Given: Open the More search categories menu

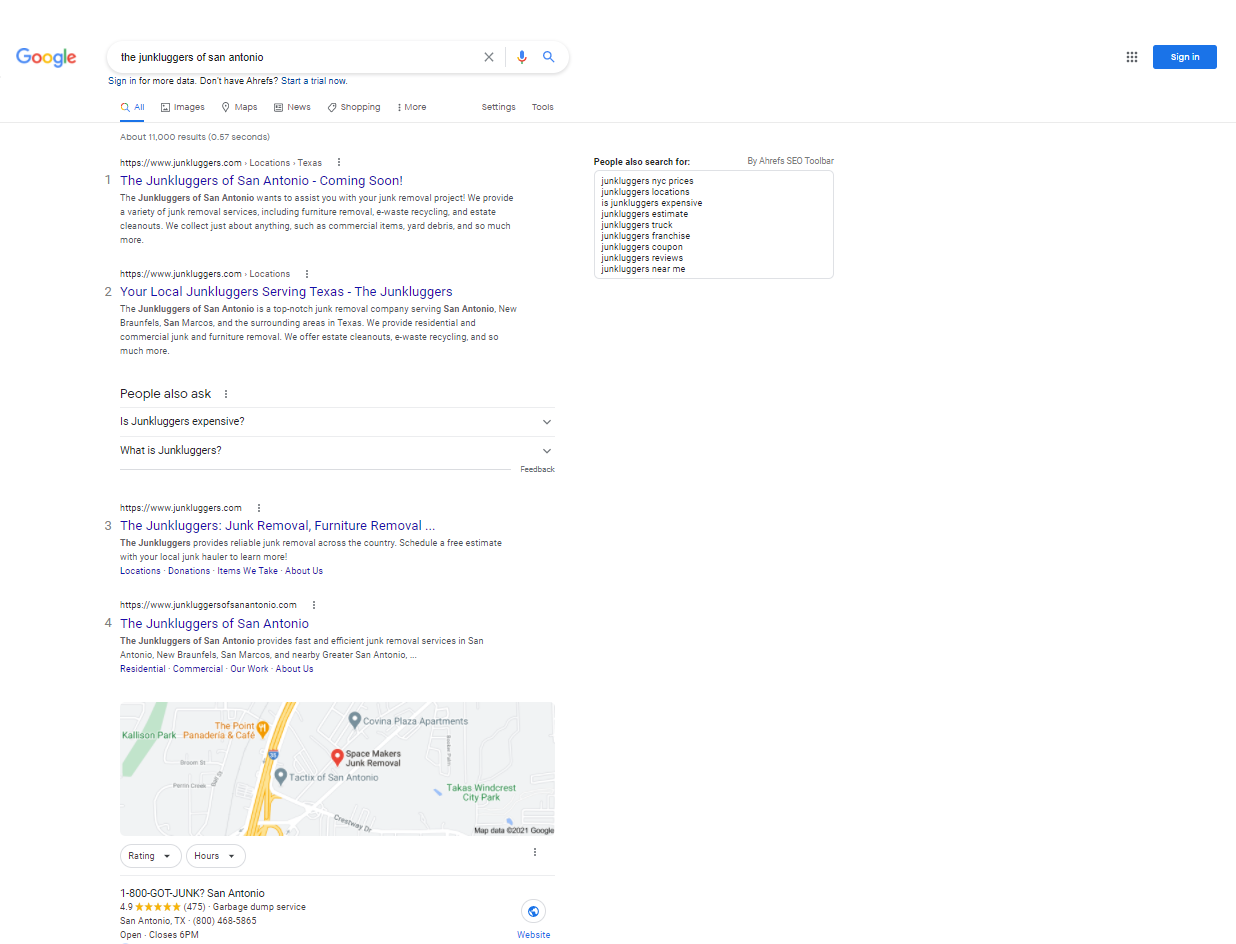Looking at the screenshot, I should tap(412, 107).
